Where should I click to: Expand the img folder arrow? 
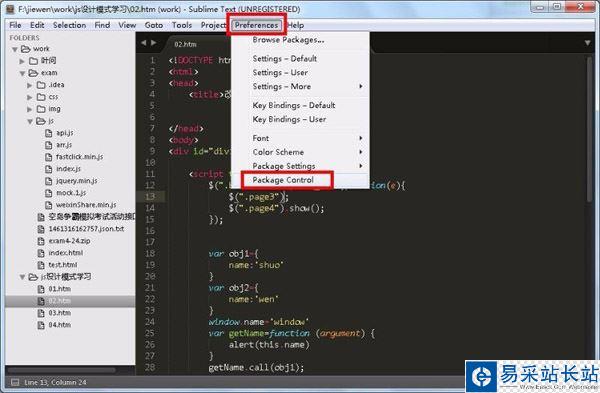(x=30, y=109)
